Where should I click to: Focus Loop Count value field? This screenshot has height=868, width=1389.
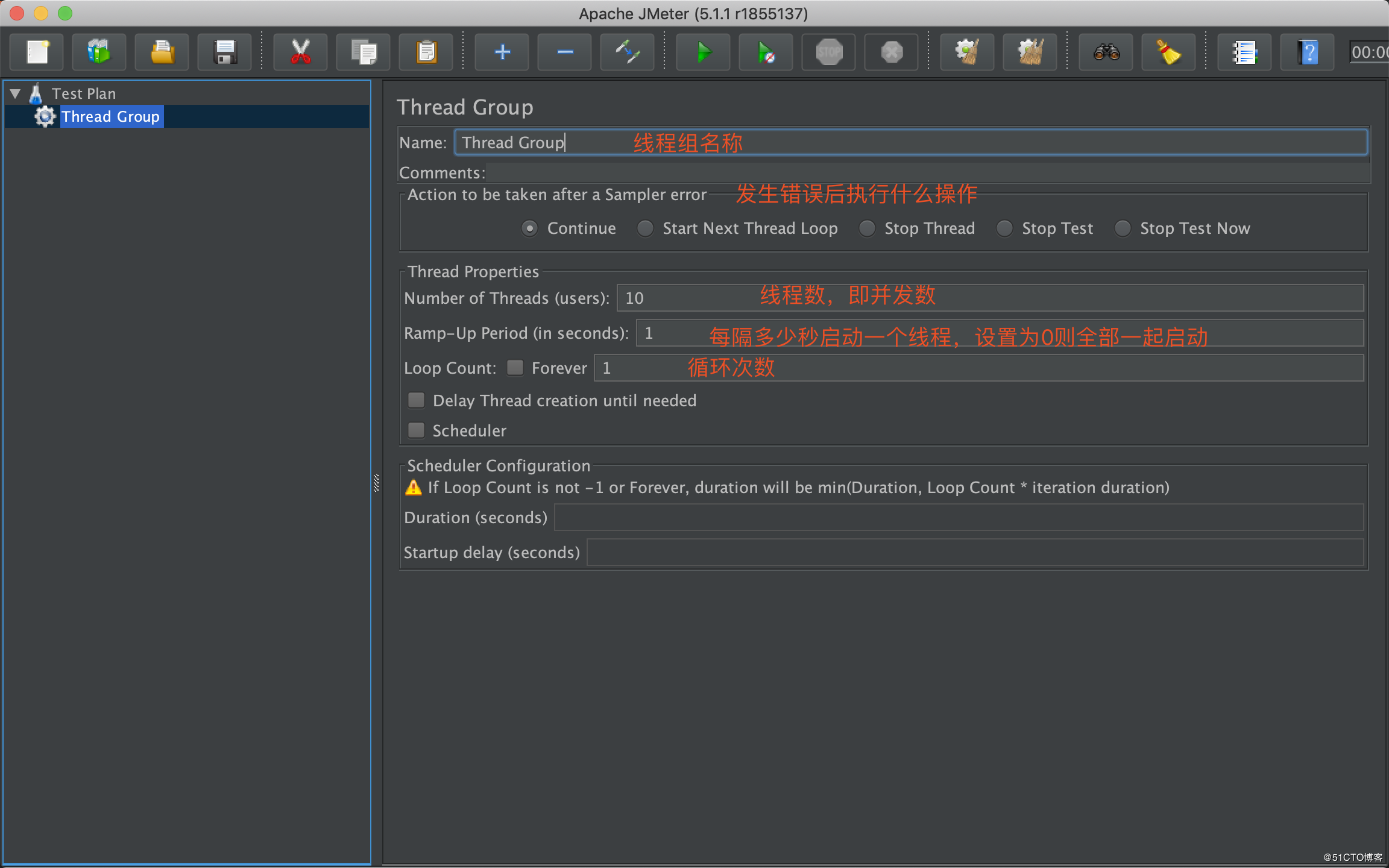pyautogui.click(x=978, y=368)
